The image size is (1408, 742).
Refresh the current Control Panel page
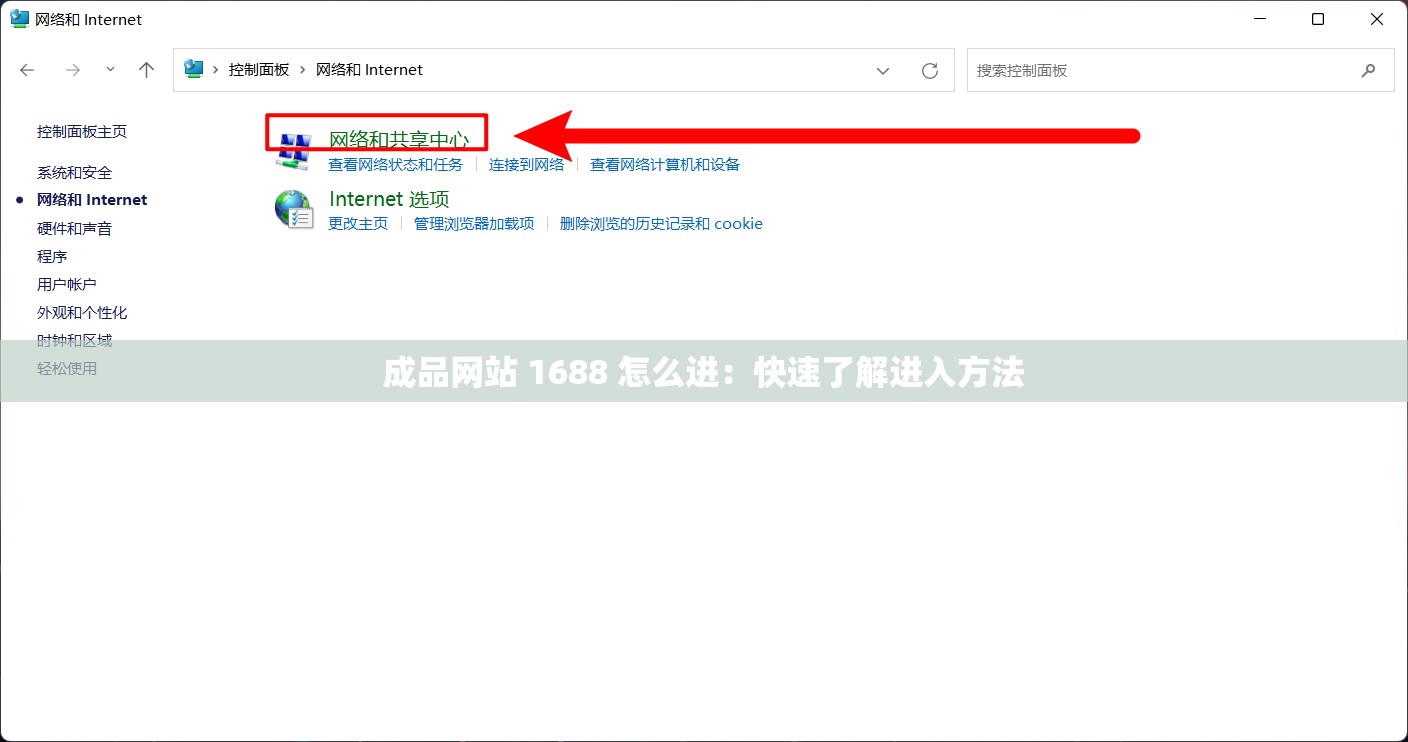coord(930,70)
